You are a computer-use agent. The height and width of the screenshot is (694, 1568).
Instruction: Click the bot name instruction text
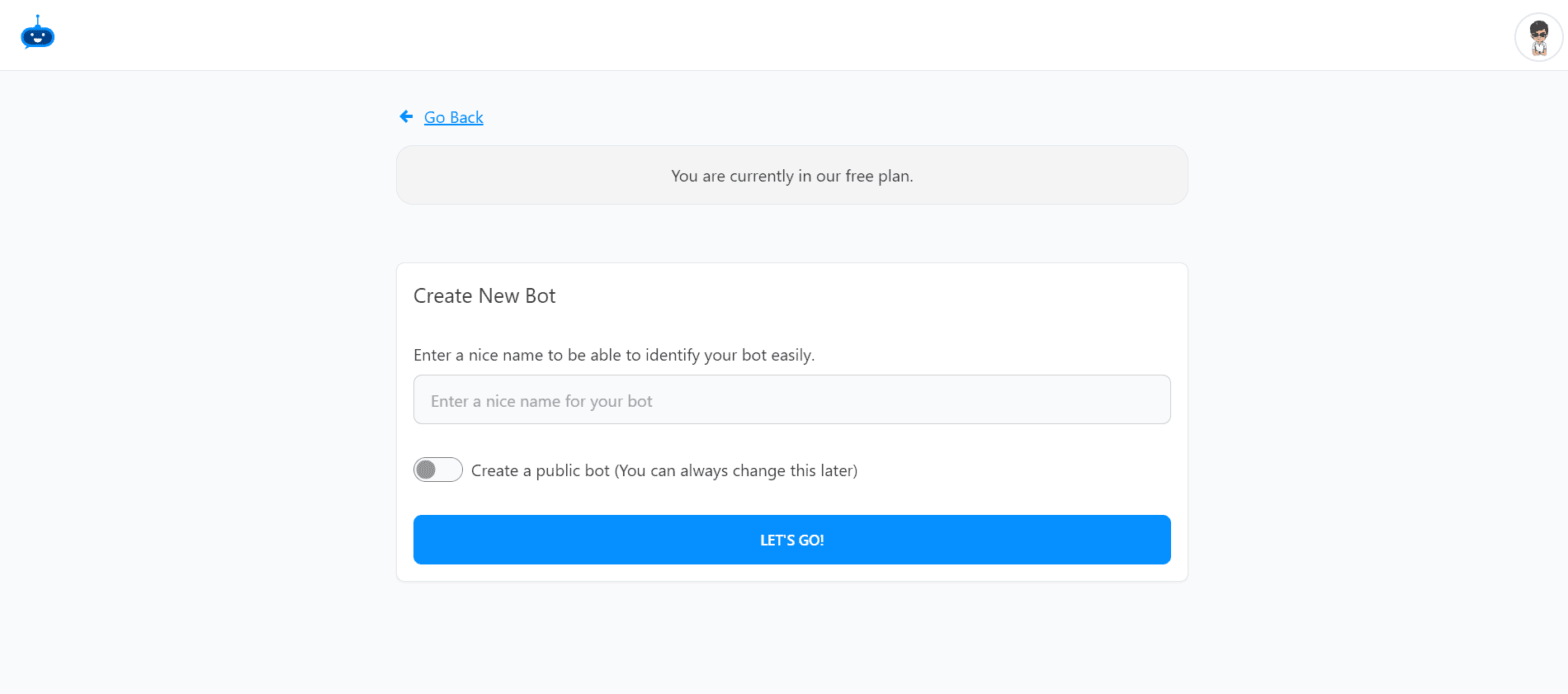click(x=613, y=355)
